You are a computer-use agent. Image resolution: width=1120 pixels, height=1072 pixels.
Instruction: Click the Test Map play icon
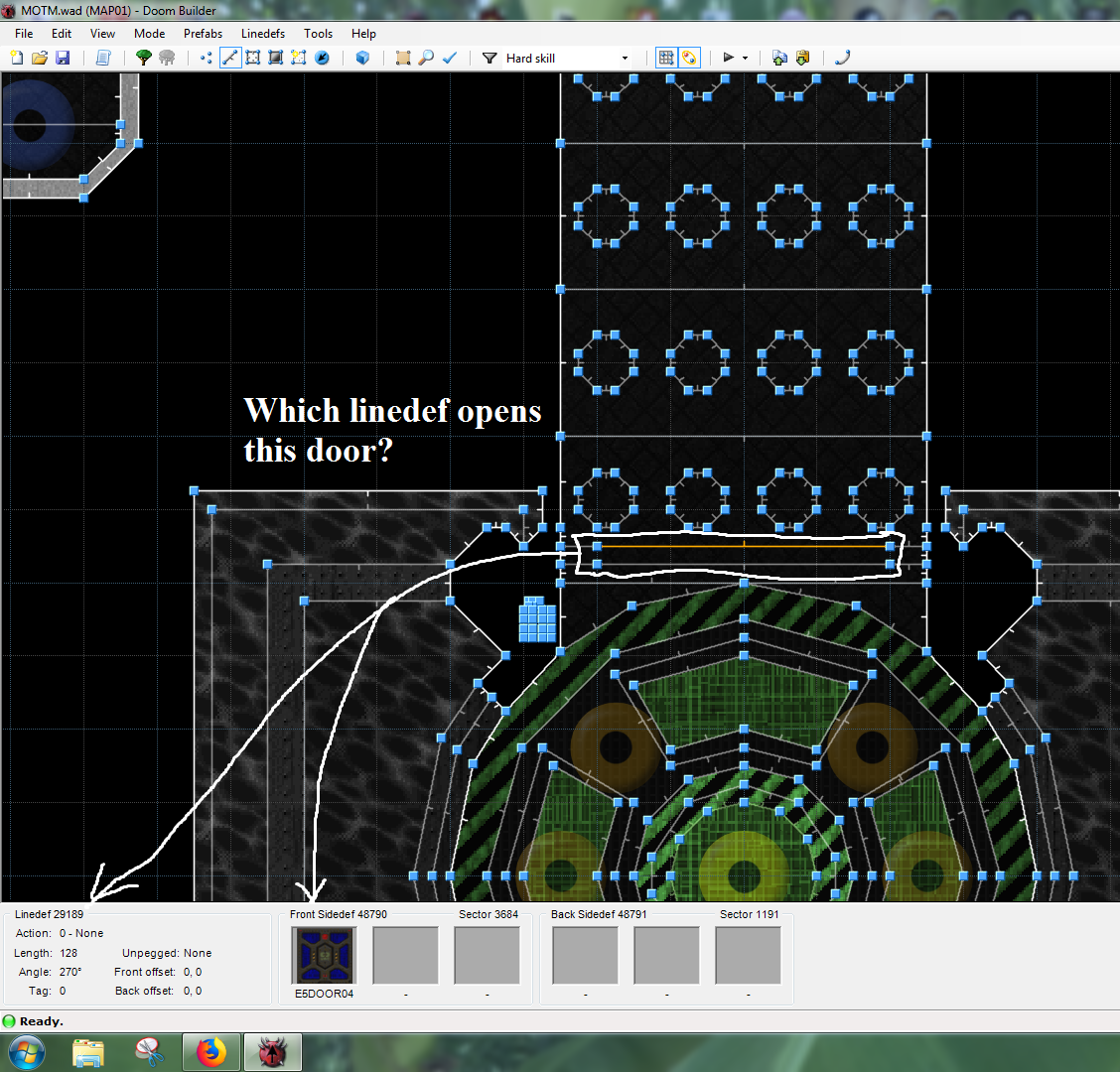click(x=729, y=58)
